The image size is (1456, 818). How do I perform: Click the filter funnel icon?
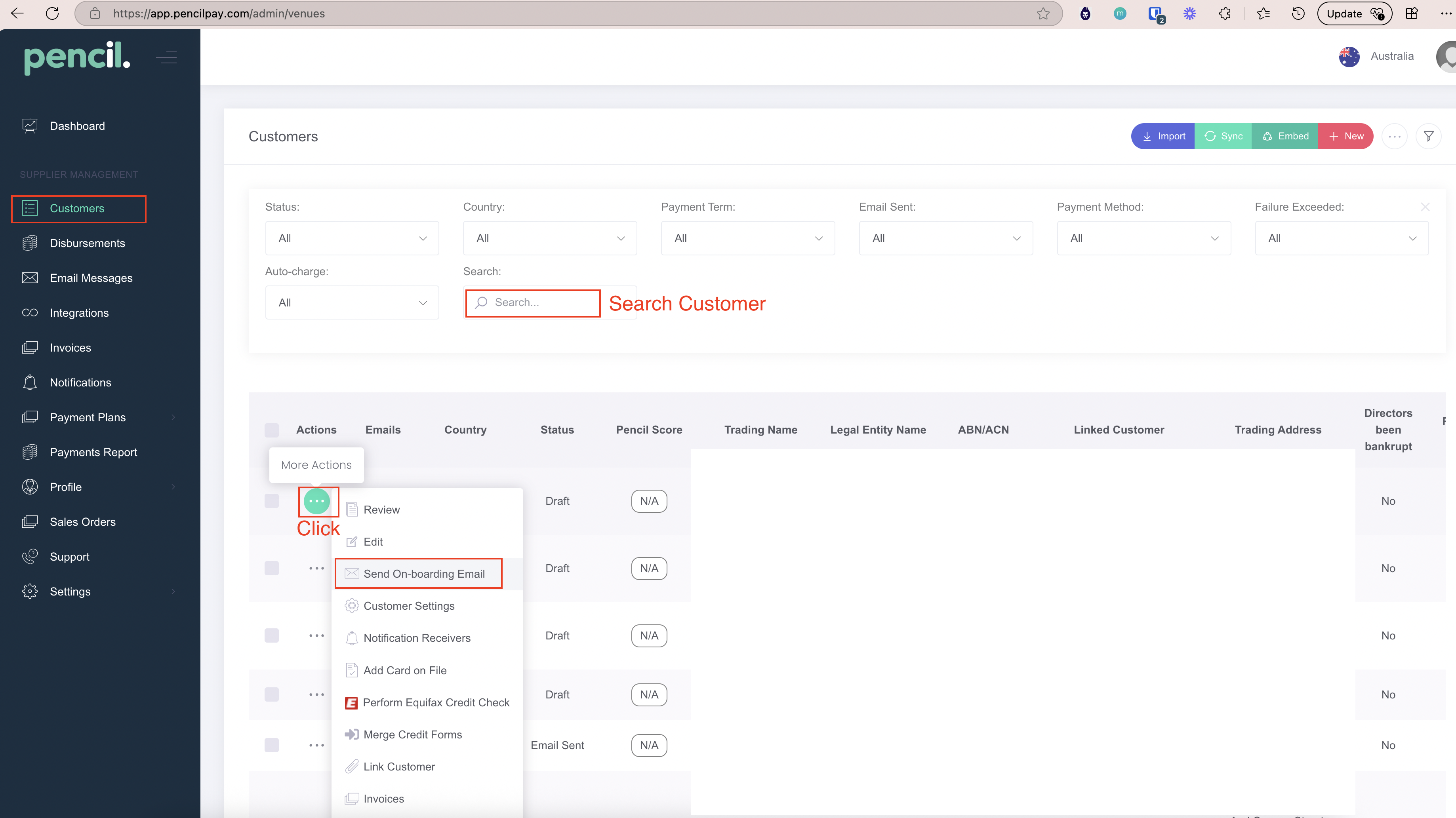[1428, 136]
